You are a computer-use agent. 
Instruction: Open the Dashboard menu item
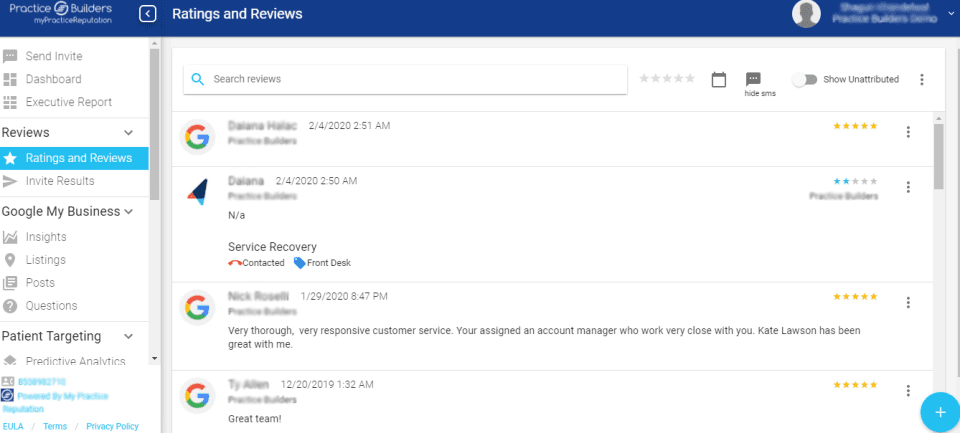53,79
